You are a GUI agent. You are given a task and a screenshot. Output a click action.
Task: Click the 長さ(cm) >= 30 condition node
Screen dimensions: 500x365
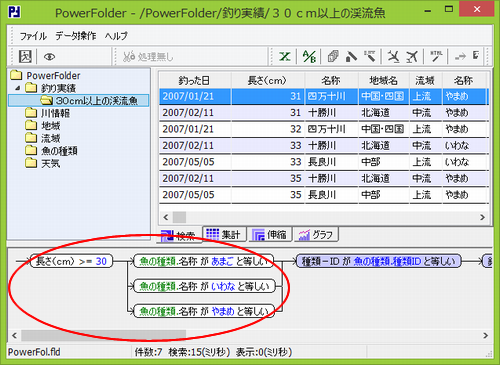coord(71,261)
